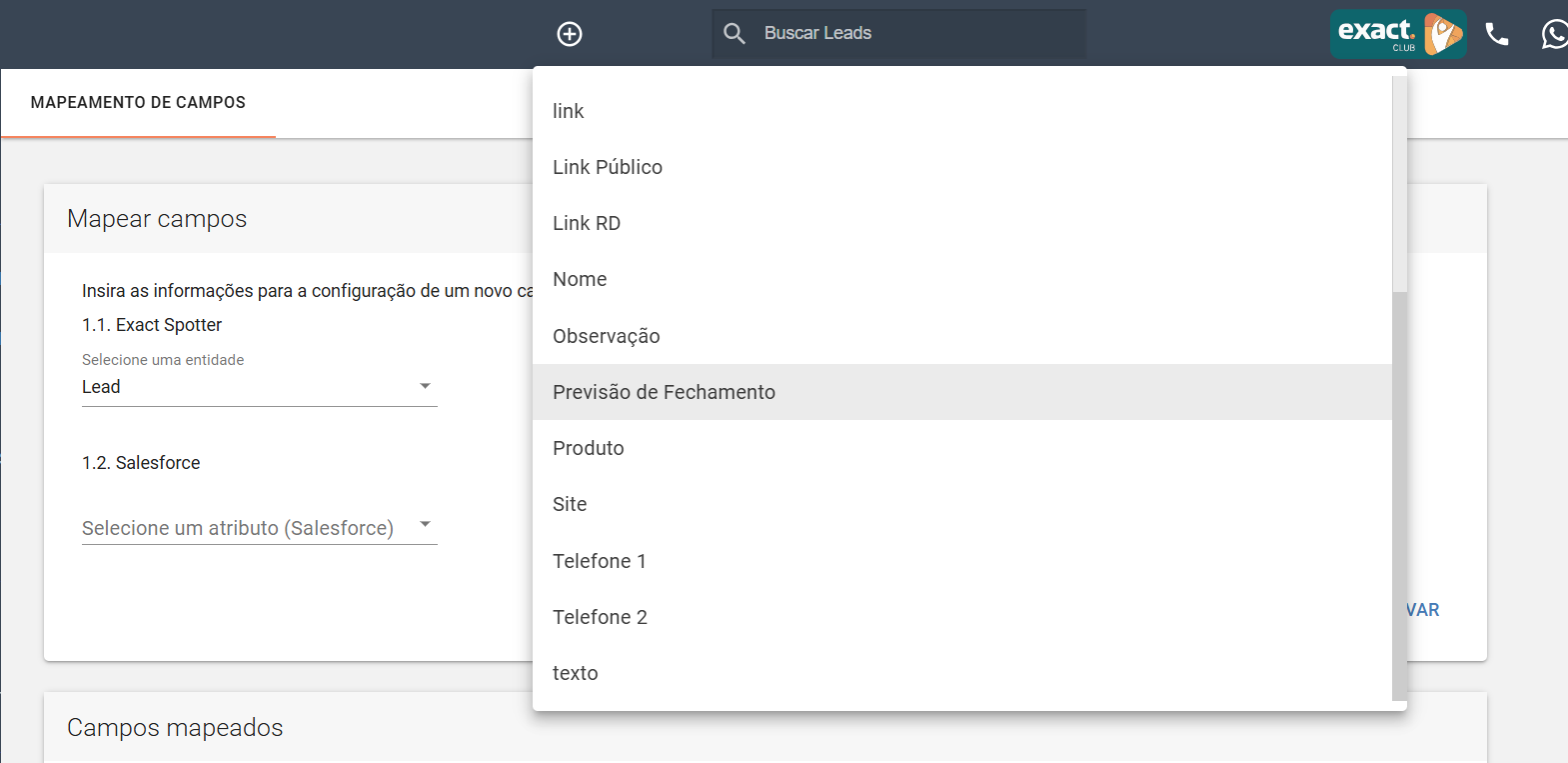
Task: Click the dropdown list scrollbar thumb
Action: click(1399, 496)
